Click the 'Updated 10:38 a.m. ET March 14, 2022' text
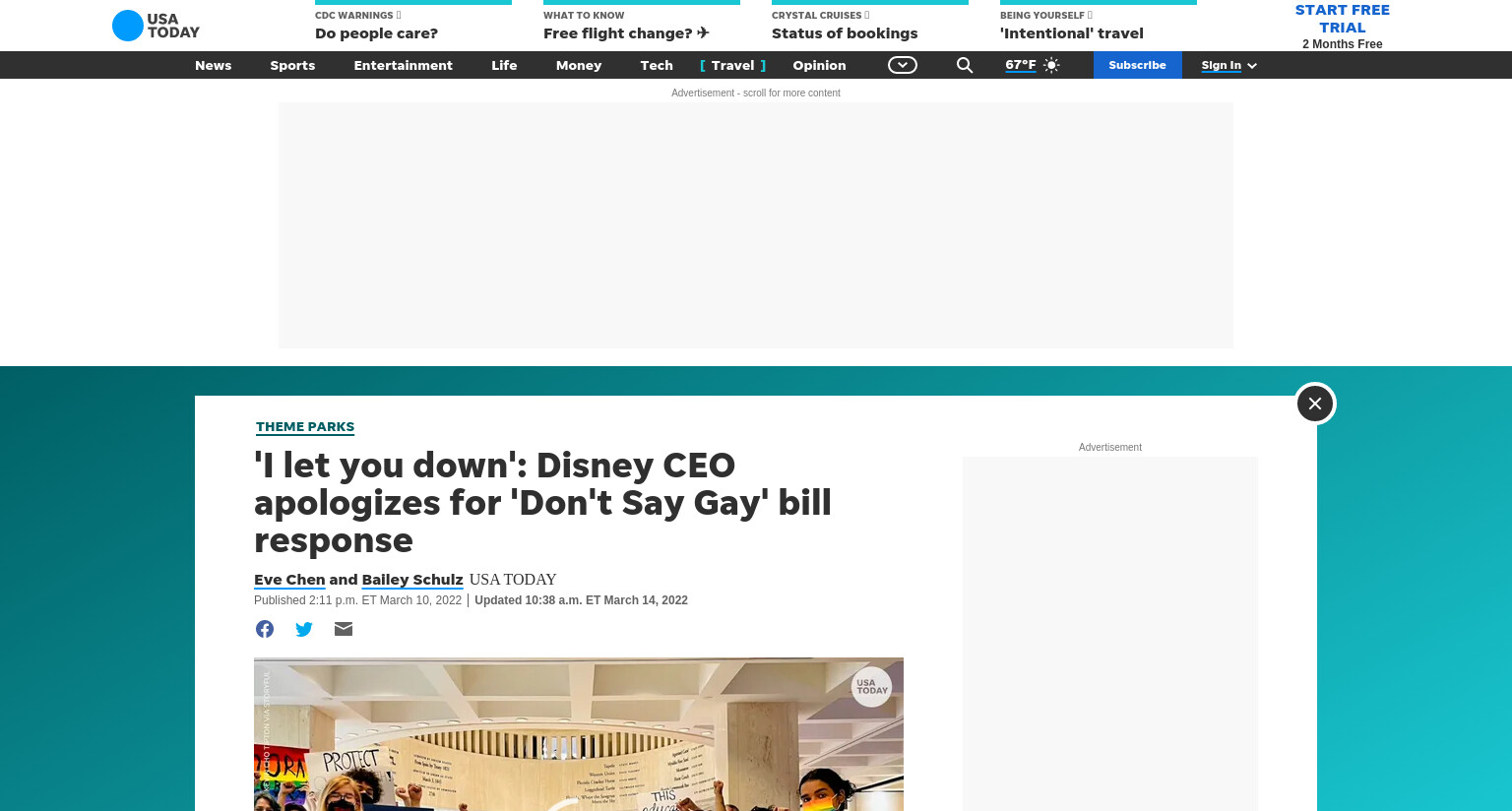The height and width of the screenshot is (811, 1512). [x=581, y=600]
